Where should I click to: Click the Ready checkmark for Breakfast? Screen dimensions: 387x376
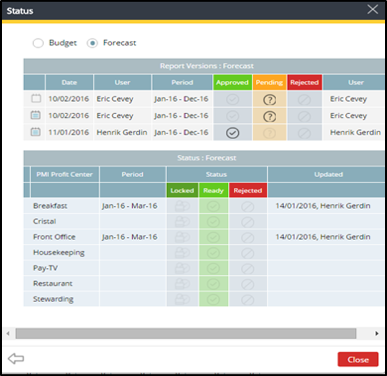[213, 206]
